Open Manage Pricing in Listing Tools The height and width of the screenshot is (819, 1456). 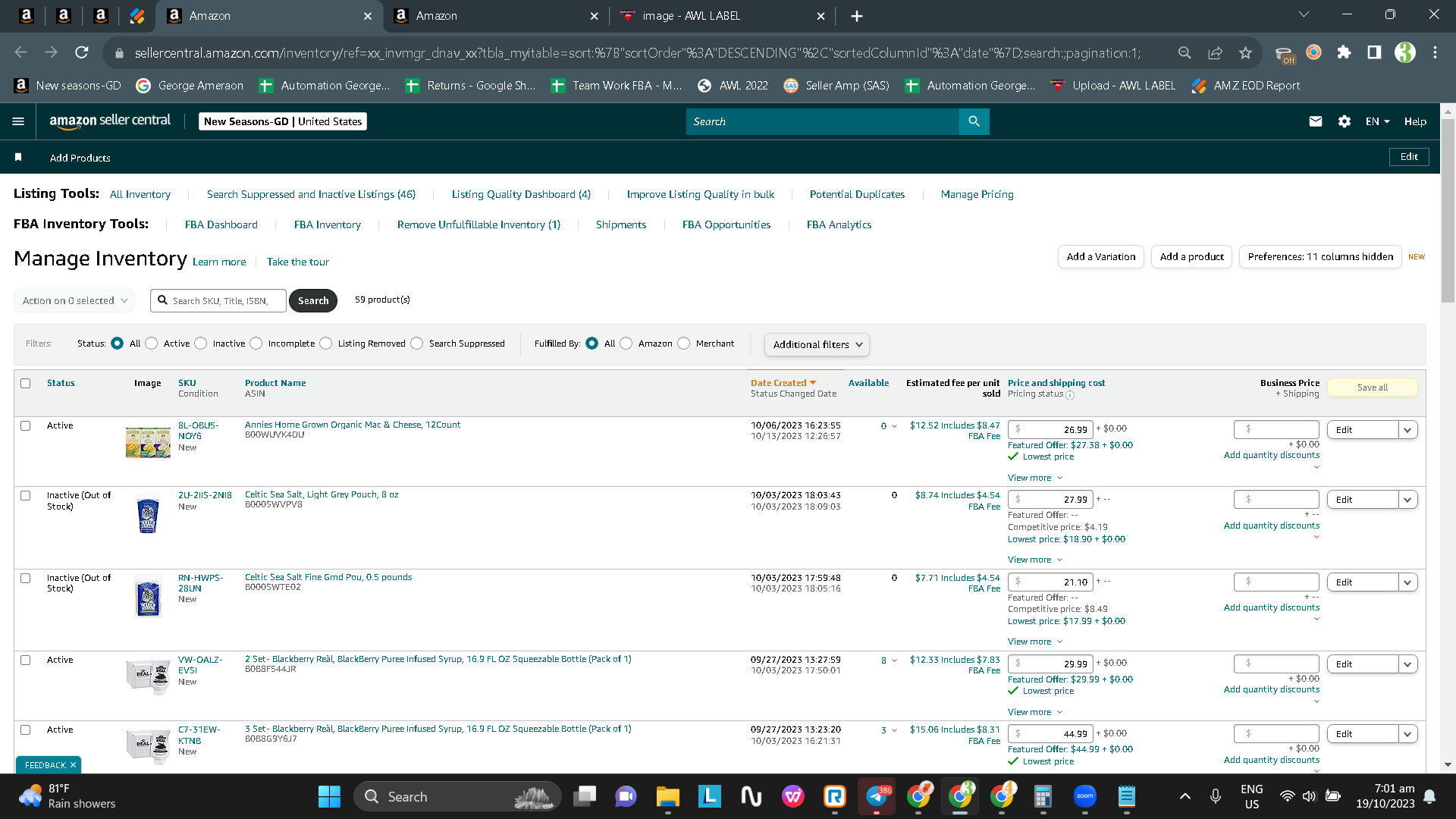click(977, 194)
